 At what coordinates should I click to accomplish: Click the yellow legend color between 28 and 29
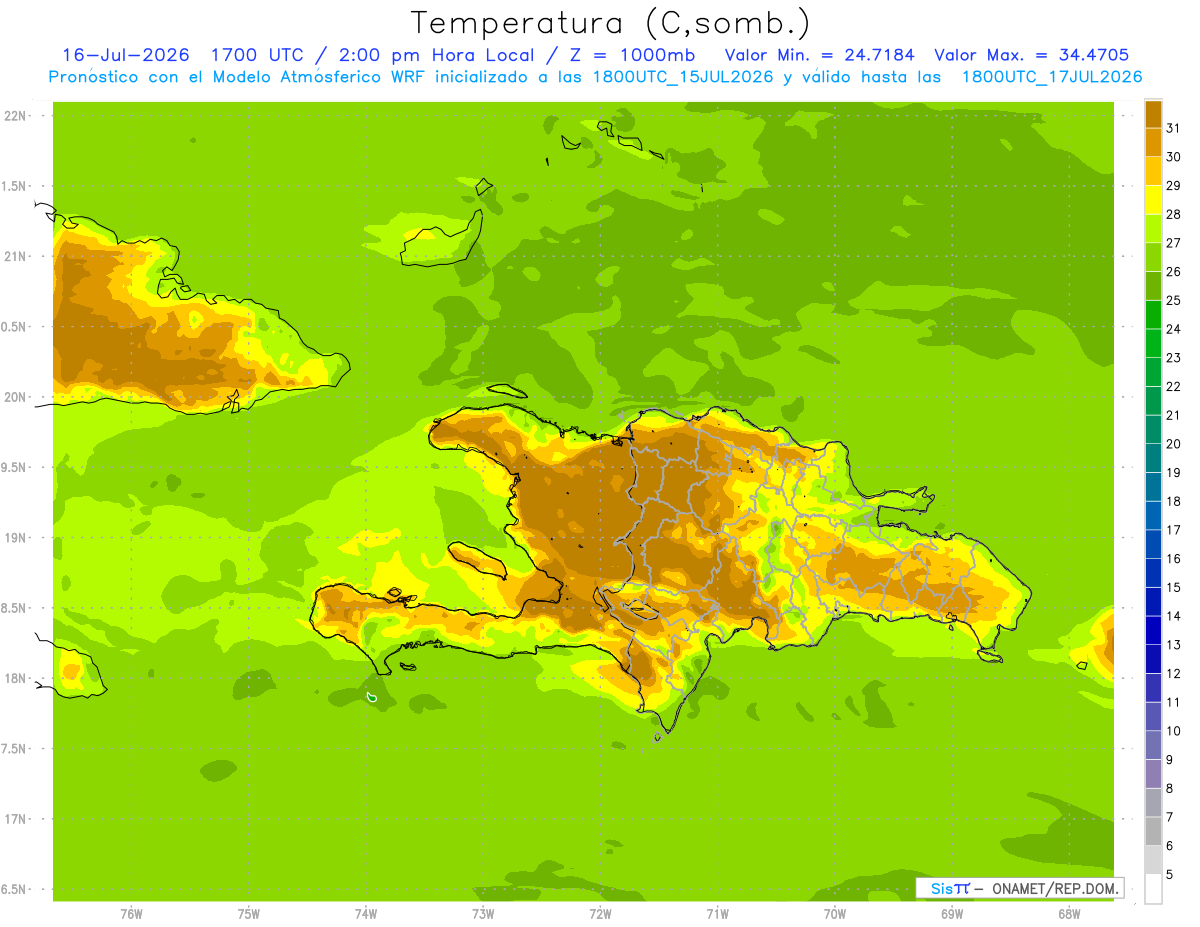click(1153, 200)
